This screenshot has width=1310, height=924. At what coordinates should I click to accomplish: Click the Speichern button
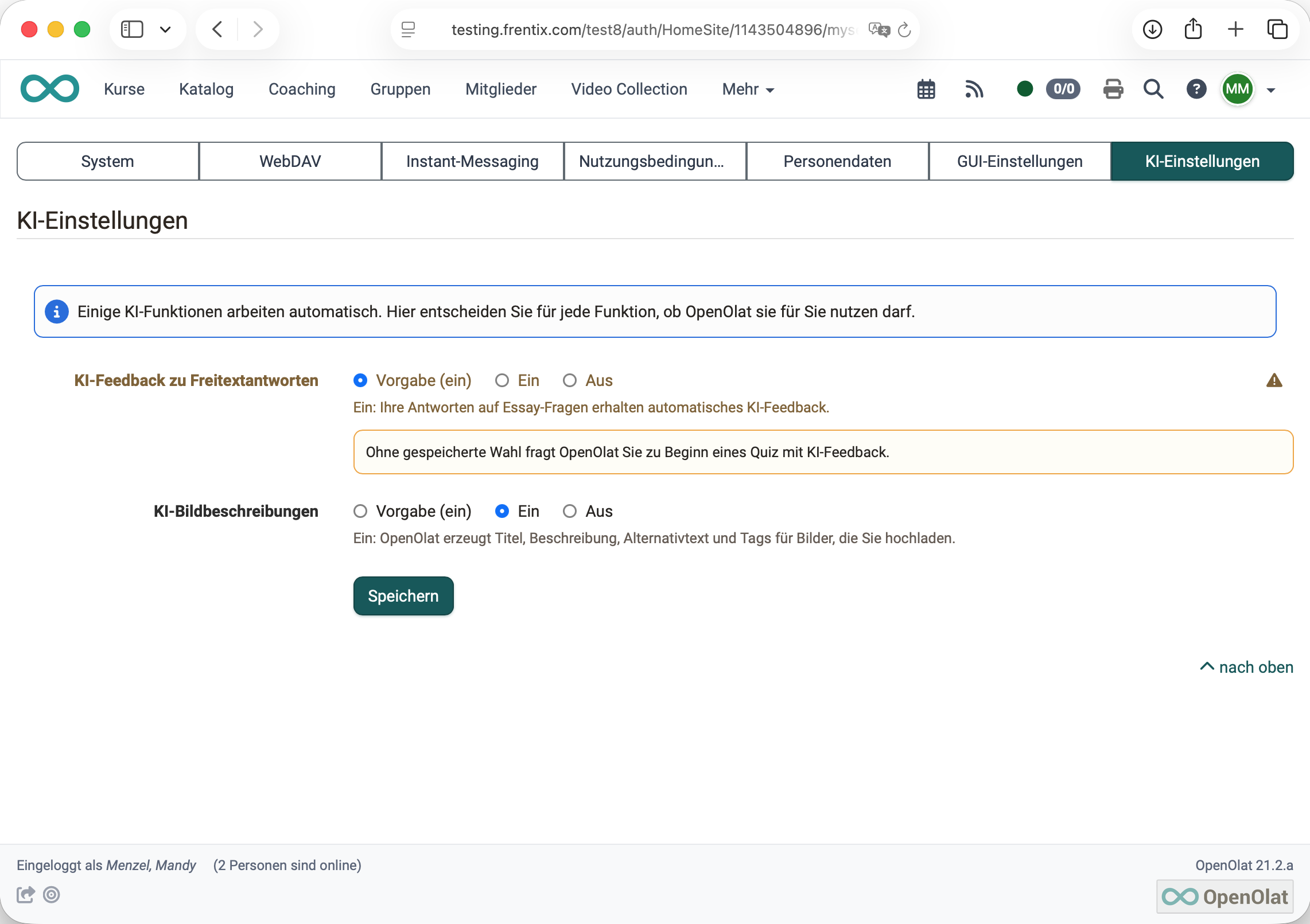(x=403, y=596)
